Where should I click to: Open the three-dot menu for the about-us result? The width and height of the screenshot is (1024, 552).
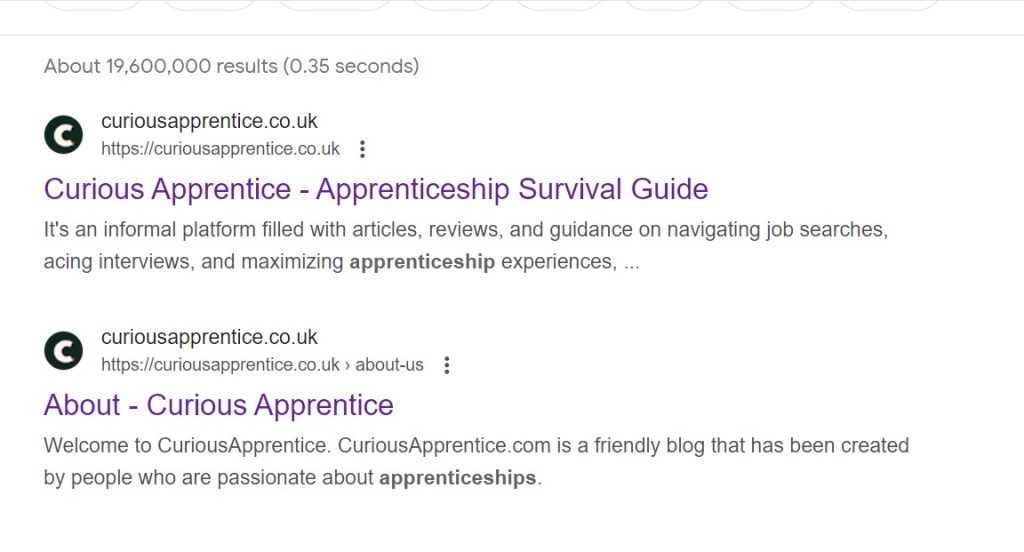pyautogui.click(x=446, y=365)
